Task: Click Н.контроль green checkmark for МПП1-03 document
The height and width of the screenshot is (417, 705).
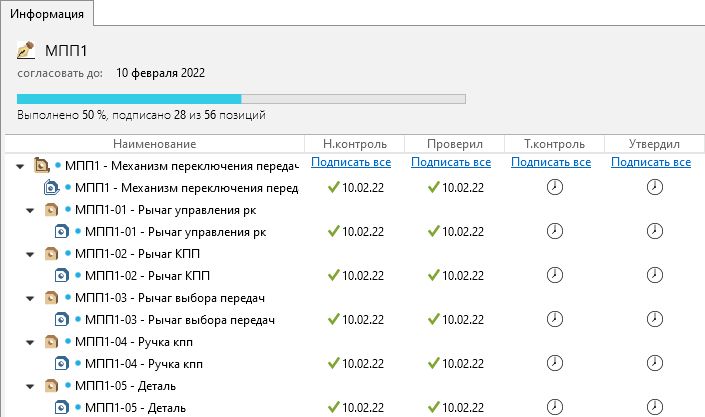Action: click(334, 319)
